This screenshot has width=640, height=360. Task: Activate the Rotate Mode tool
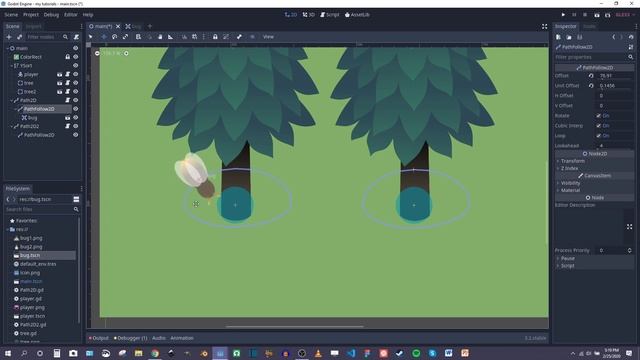tap(115, 37)
